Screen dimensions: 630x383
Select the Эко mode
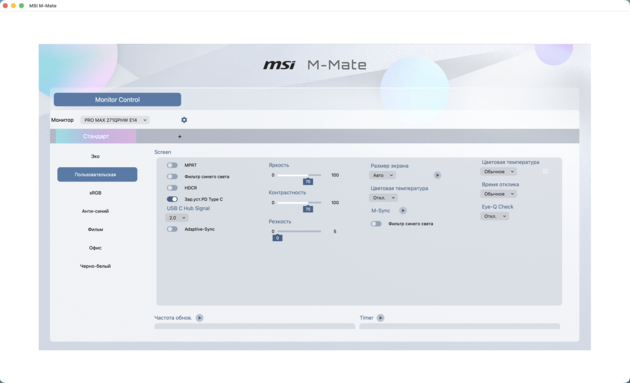[x=95, y=156]
